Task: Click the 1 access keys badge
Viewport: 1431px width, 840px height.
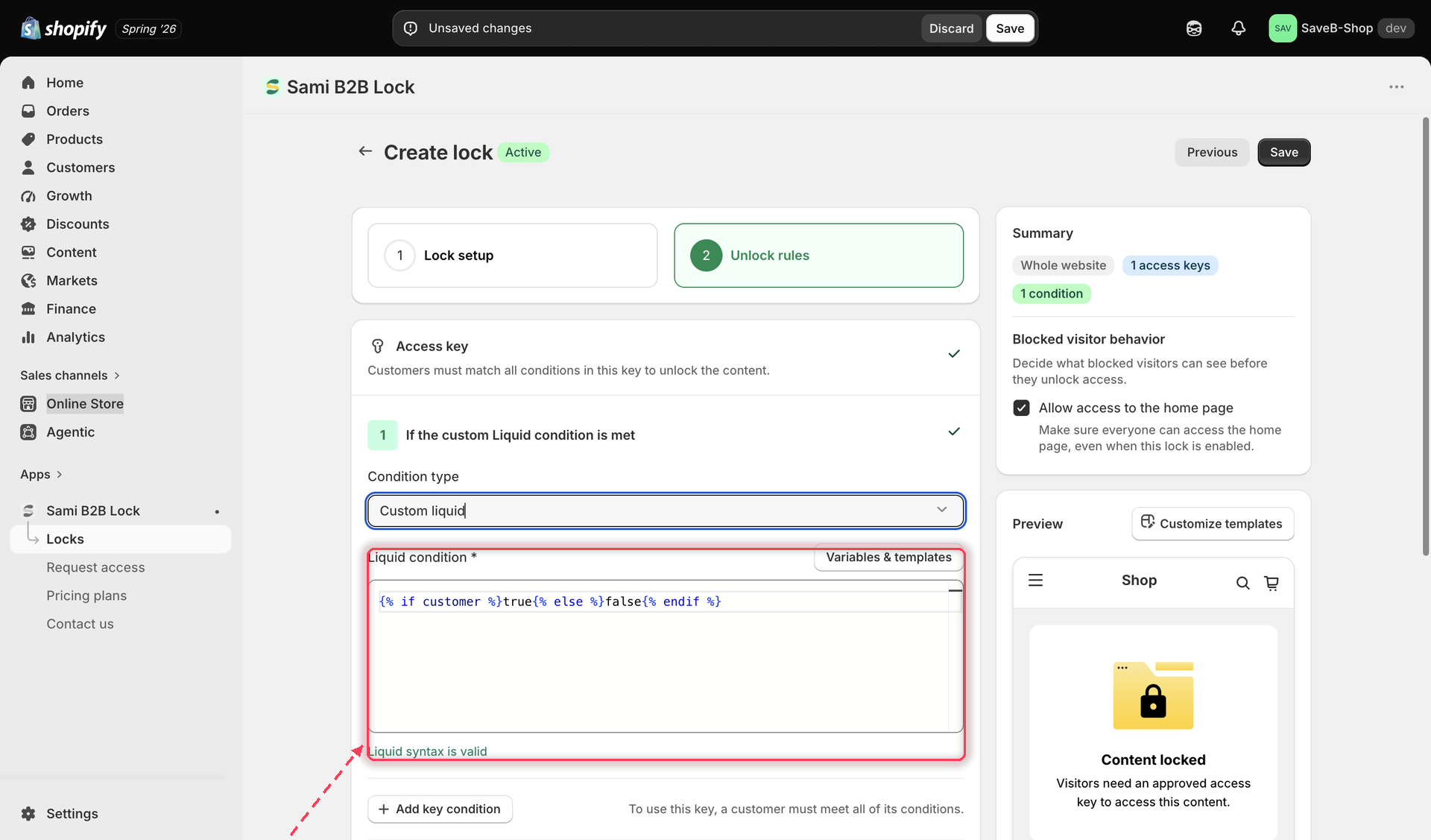Action: 1169,265
